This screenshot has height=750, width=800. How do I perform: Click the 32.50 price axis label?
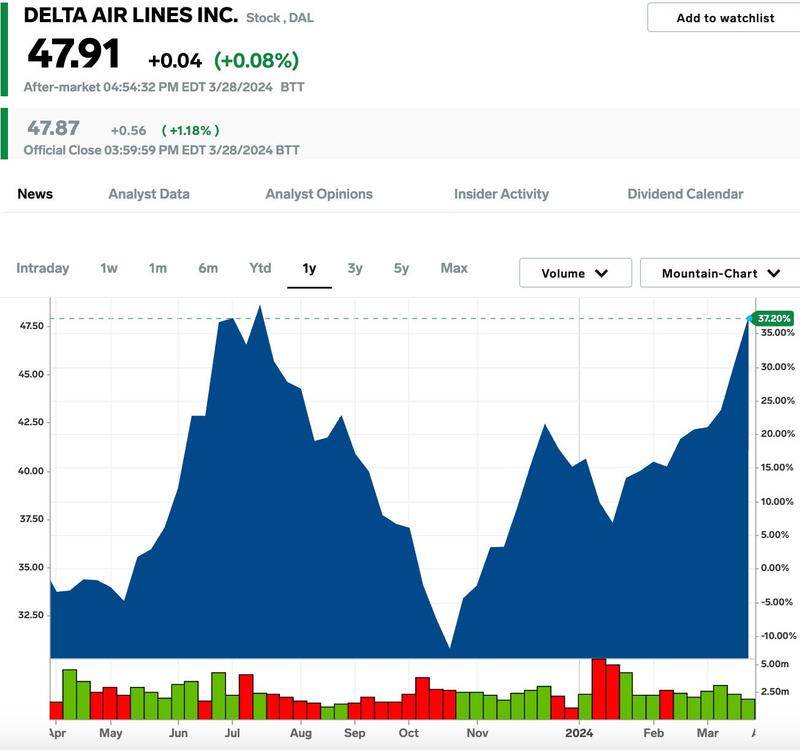32,615
